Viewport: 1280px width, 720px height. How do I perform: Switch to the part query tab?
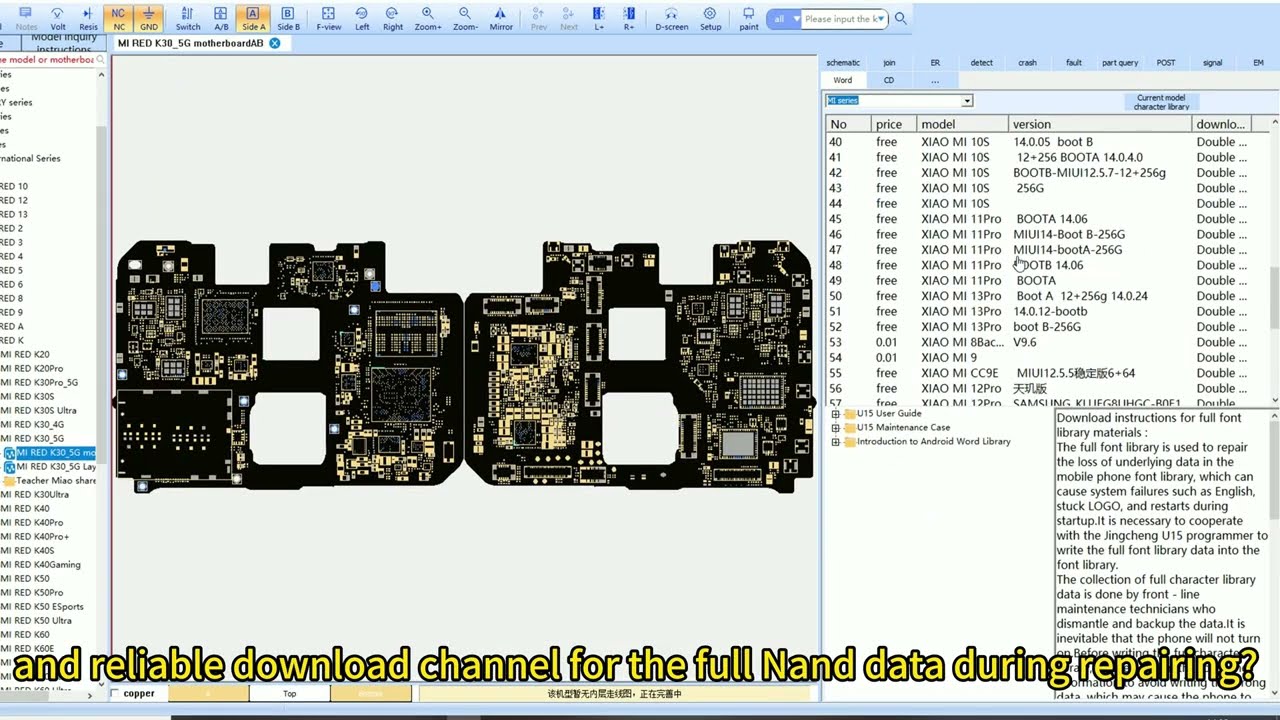coord(1120,62)
